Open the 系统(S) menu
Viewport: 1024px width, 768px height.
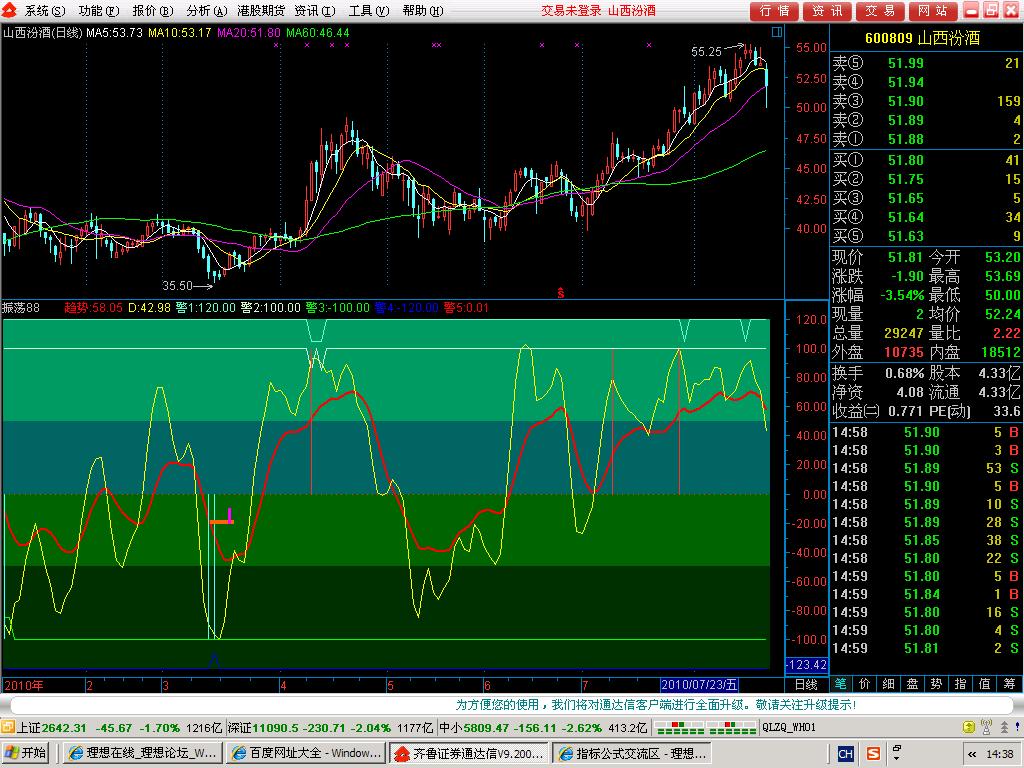pyautogui.click(x=45, y=10)
